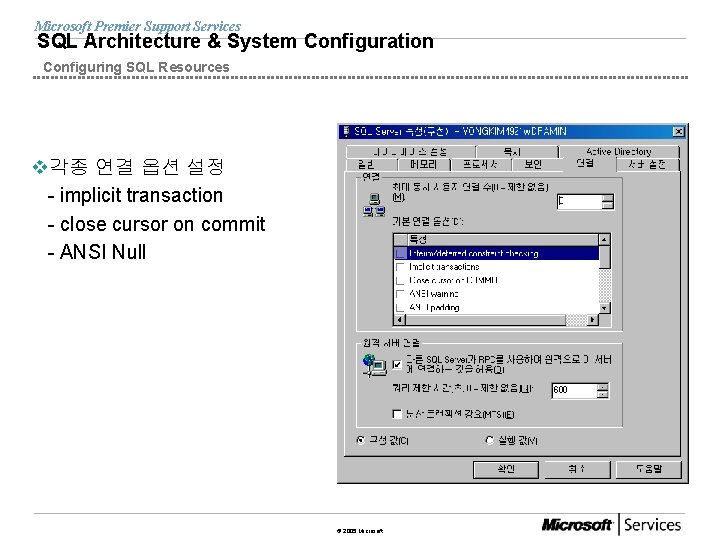The height and width of the screenshot is (540, 720).
Task: Select the Interim/deferred constraint checking row text
Action: (x=473, y=253)
